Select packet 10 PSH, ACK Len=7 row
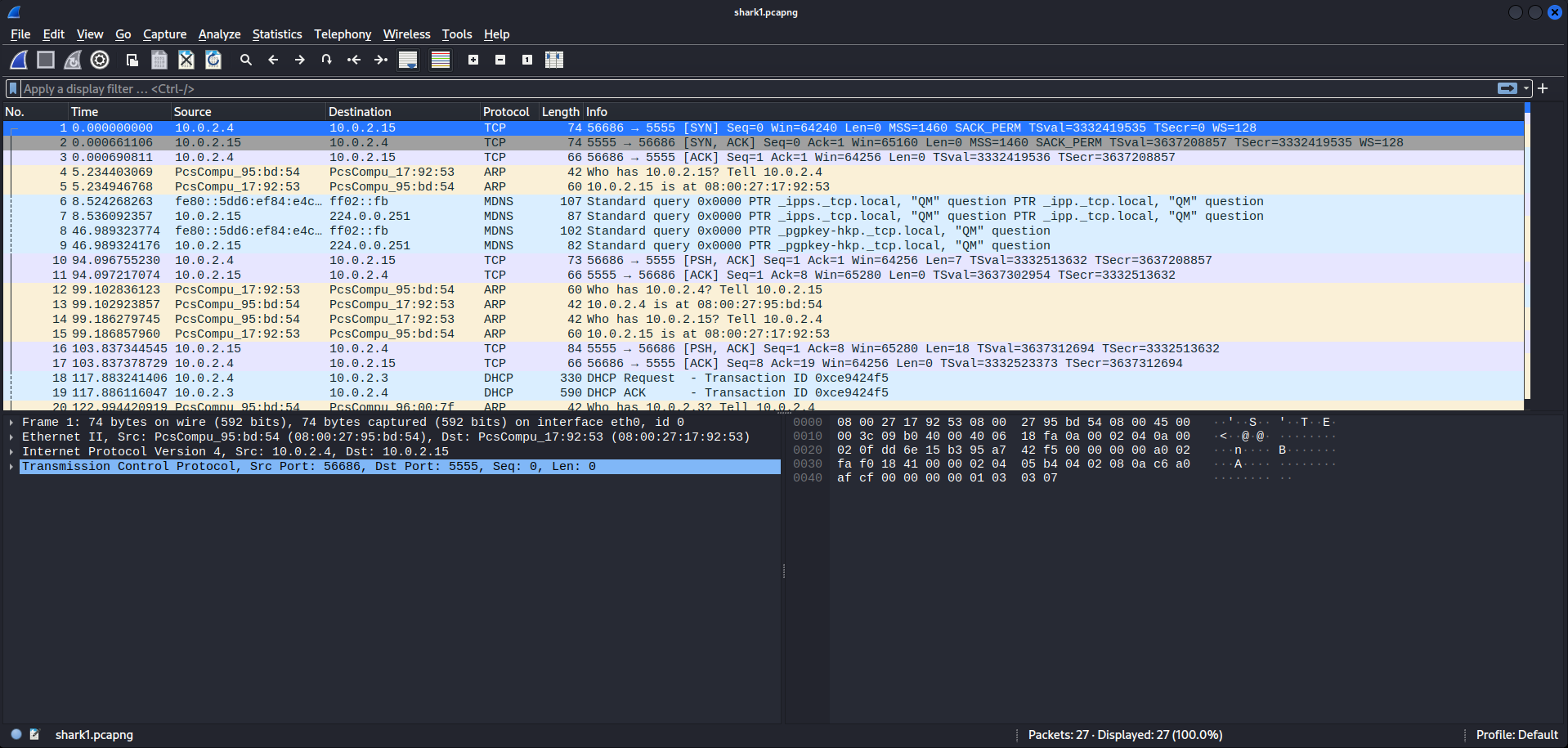The height and width of the screenshot is (748, 1568). pos(764,261)
